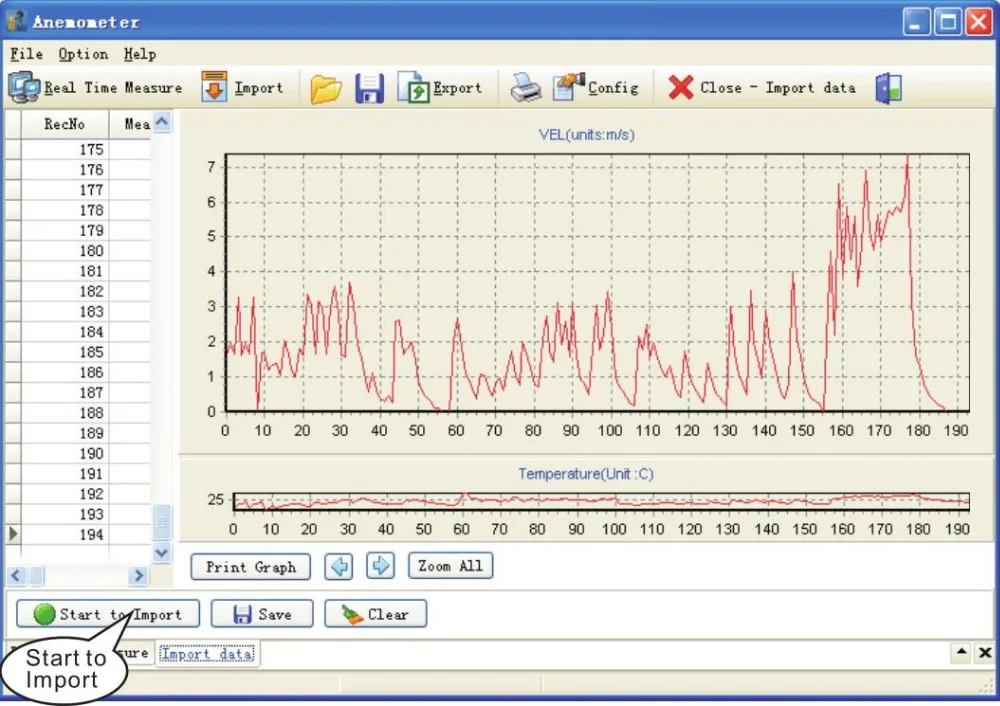Screen dimensions: 1000x706
Task: Close the bottom tab panel with X
Action: [x=985, y=652]
